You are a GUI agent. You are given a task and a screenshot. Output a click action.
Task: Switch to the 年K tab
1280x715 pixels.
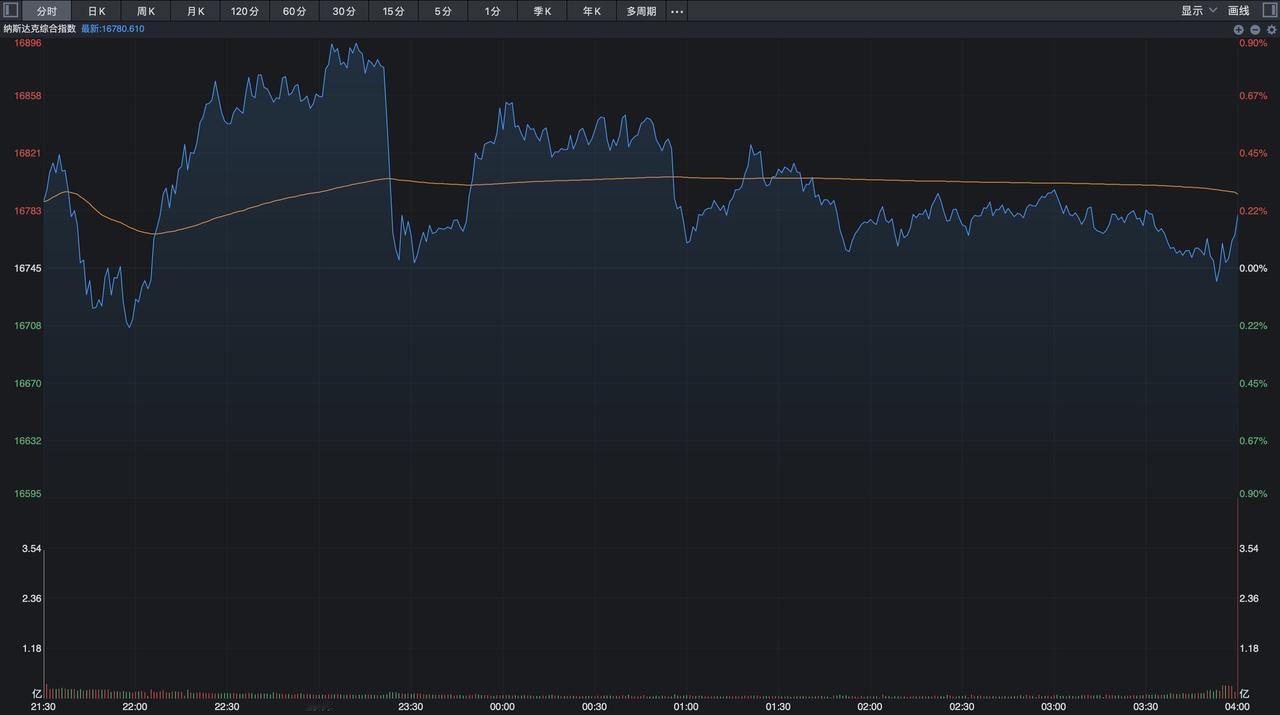point(592,11)
